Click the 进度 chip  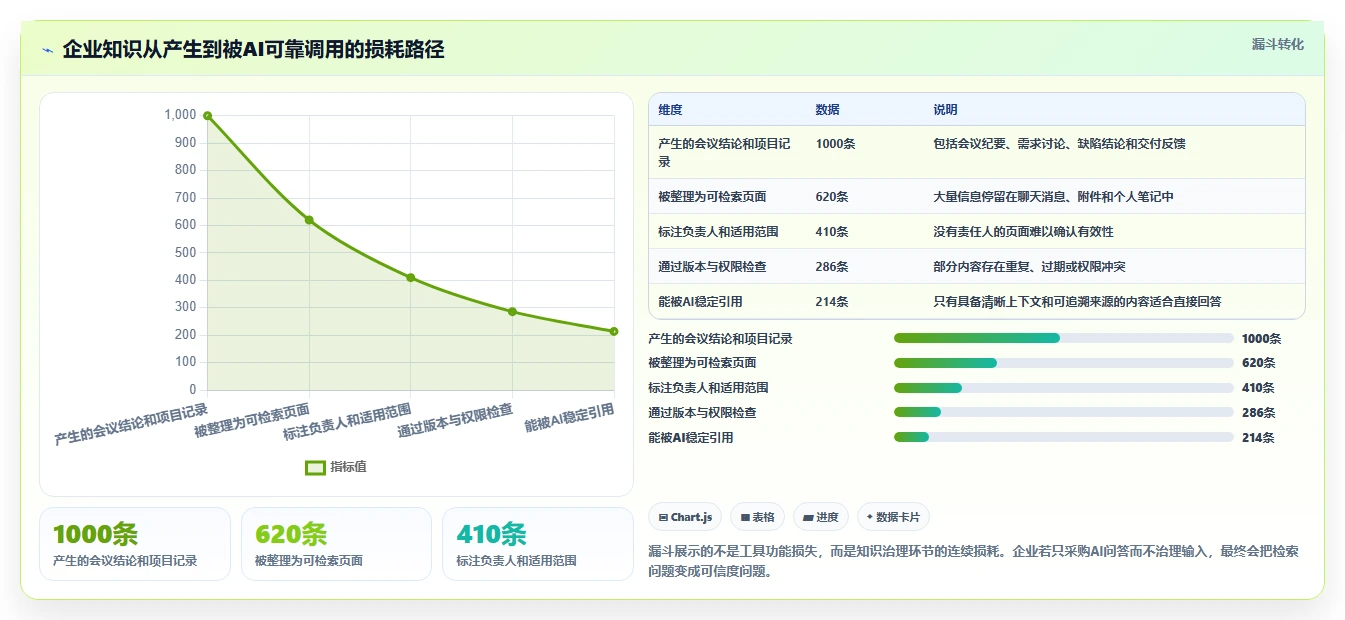click(x=821, y=517)
